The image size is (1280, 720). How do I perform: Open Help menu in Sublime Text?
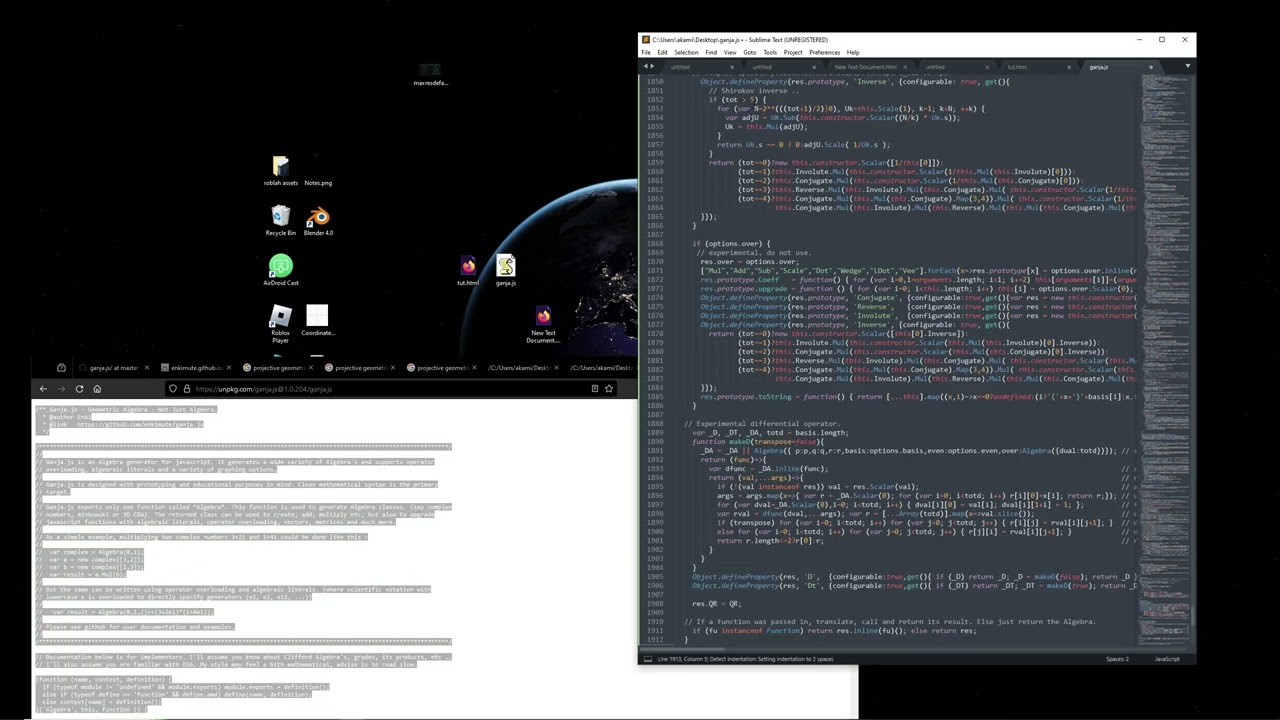point(853,52)
